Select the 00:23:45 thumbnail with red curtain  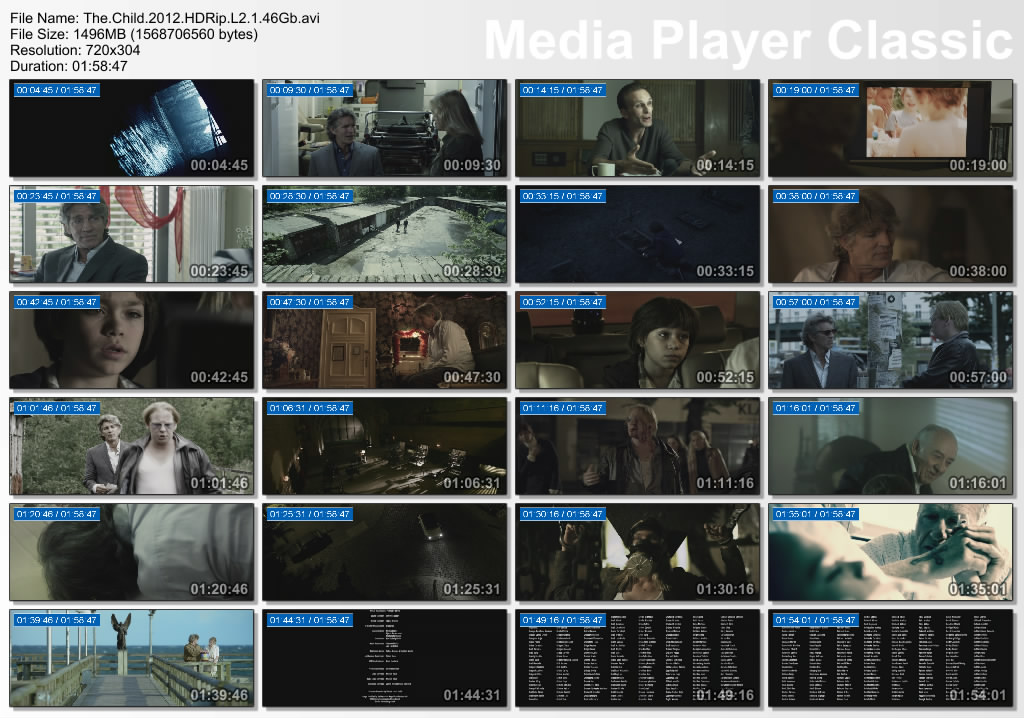point(132,234)
